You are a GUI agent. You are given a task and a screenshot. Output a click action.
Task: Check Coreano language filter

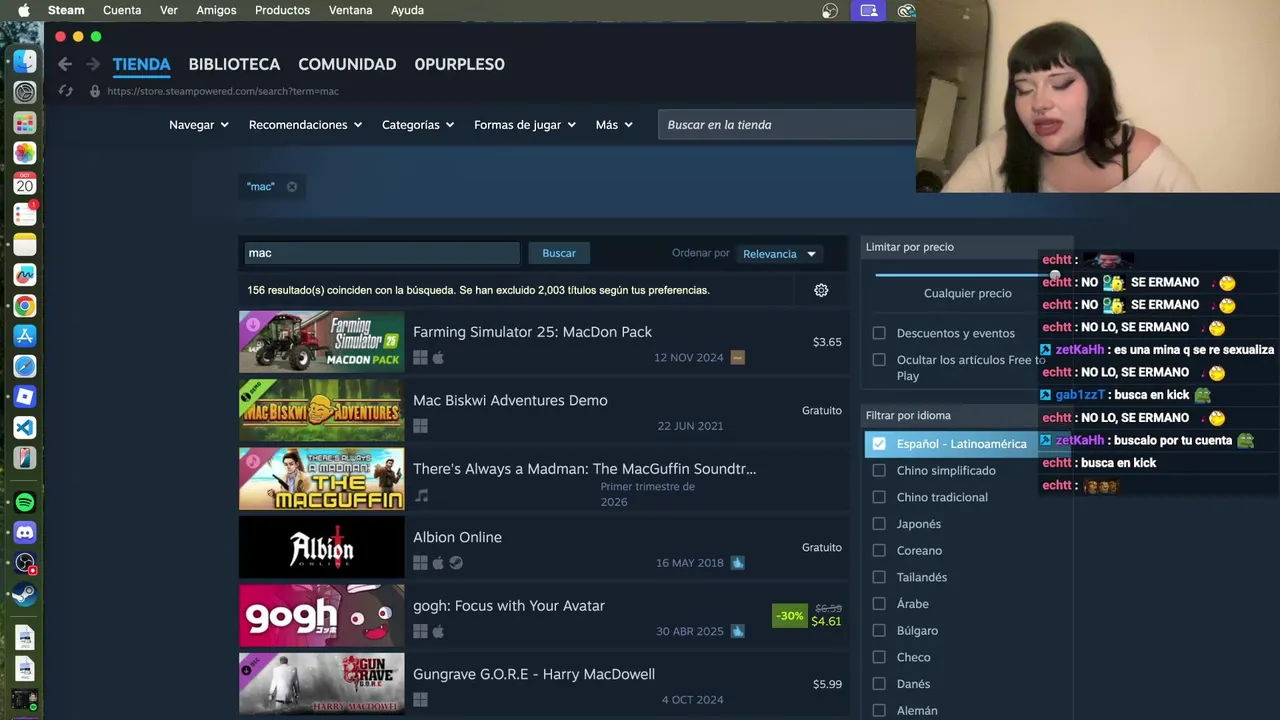point(879,550)
